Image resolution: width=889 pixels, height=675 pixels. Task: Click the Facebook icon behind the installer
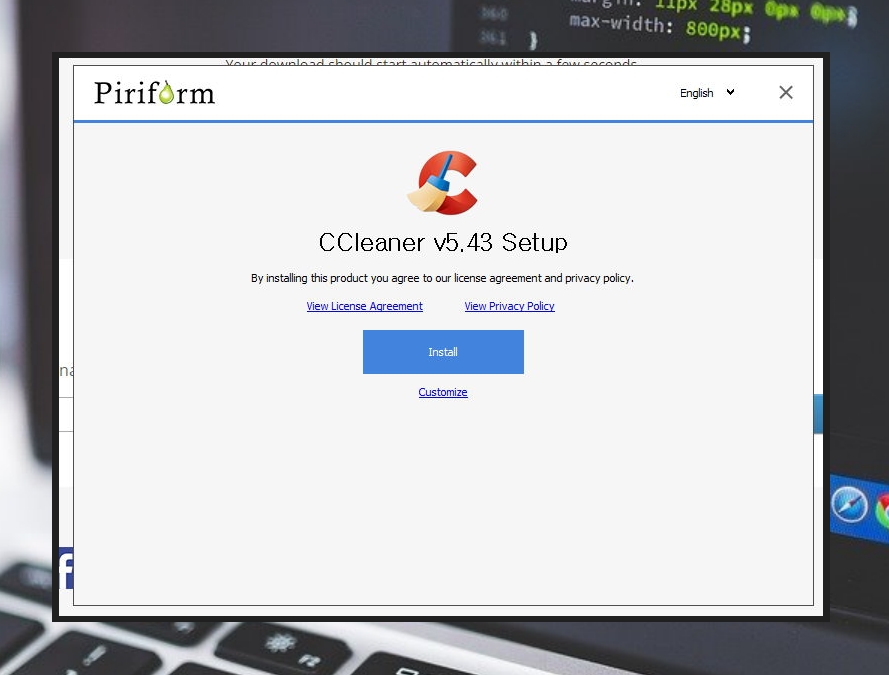pos(66,569)
